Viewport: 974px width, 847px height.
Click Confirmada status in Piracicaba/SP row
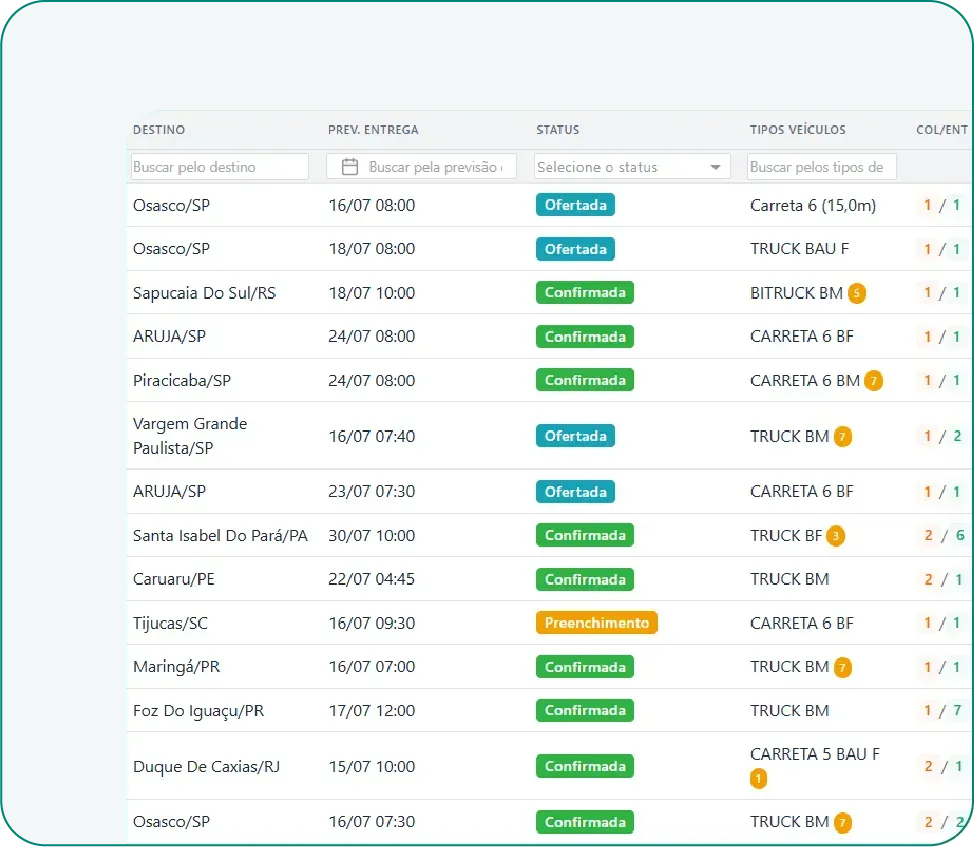tap(585, 380)
